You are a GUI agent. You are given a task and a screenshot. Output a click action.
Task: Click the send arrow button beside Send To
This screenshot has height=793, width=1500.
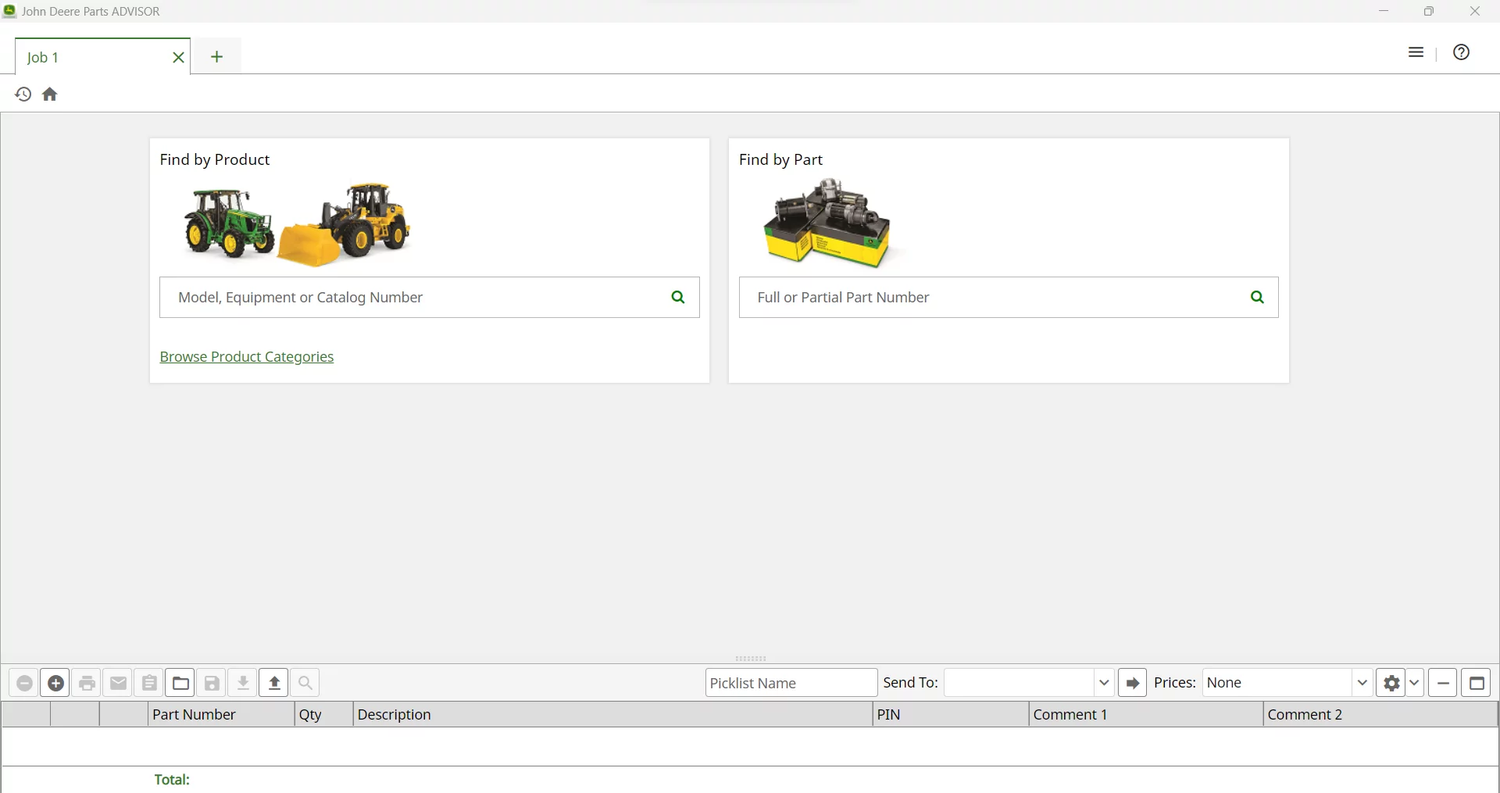coord(1132,683)
